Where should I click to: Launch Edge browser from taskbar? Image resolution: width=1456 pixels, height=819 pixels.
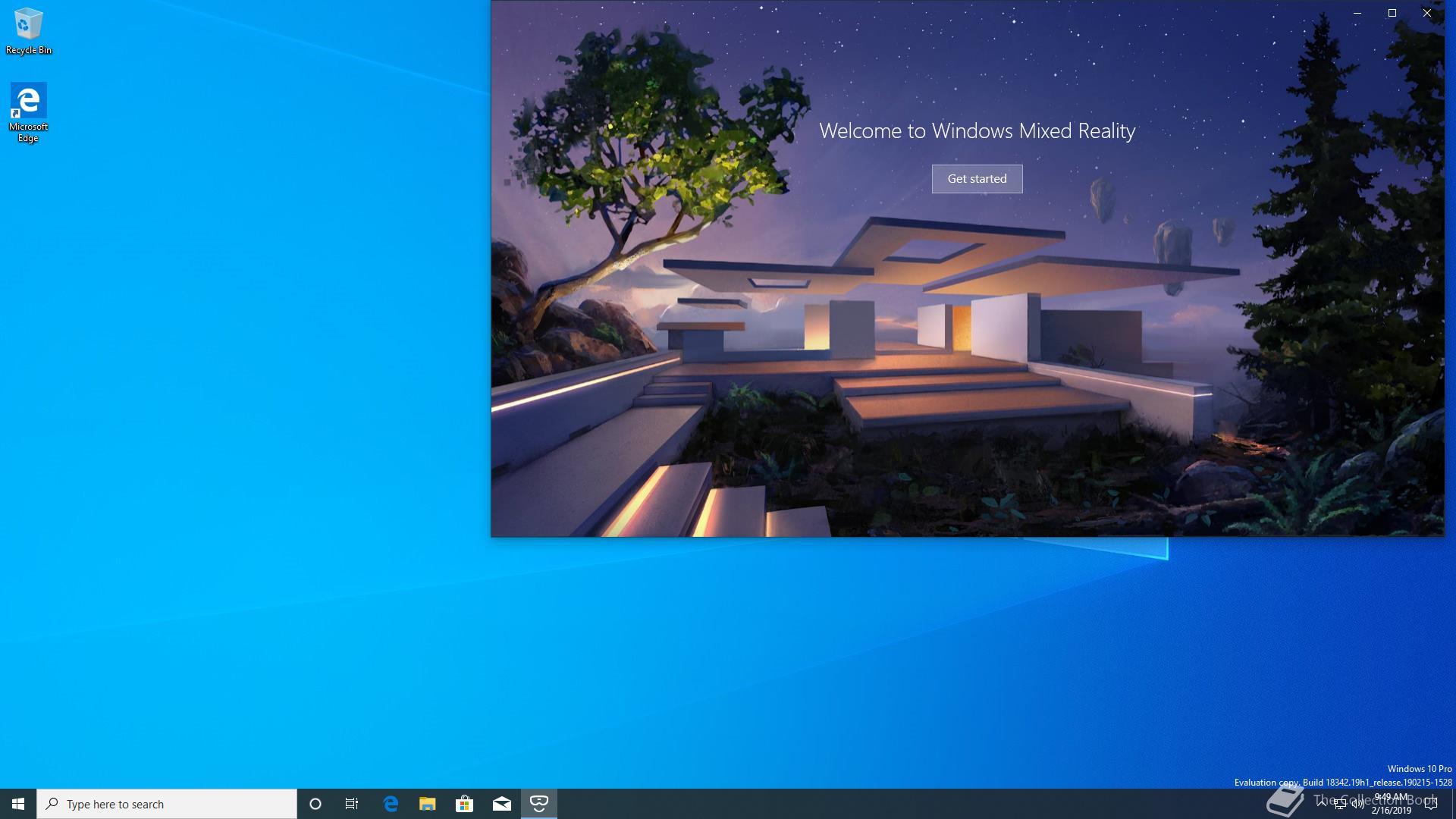pos(391,804)
